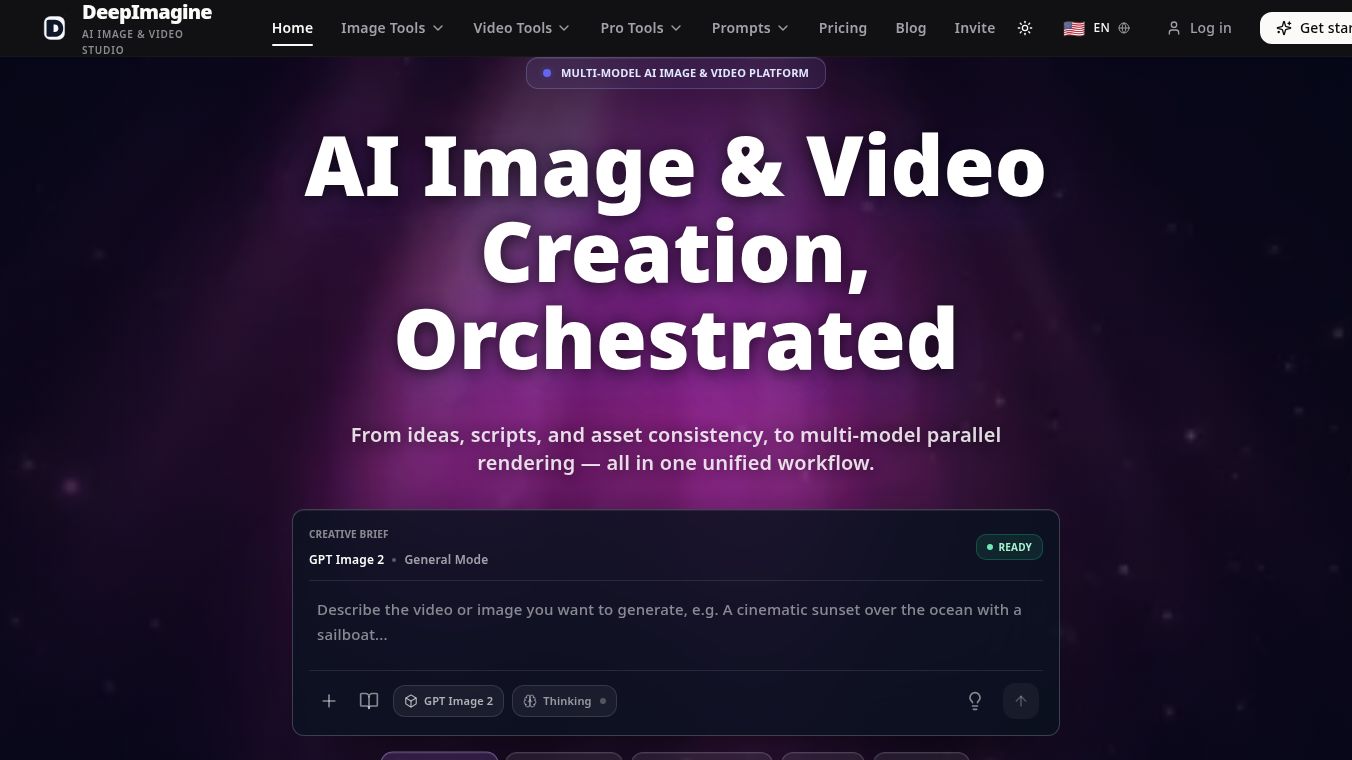Click the lightbulb inspiration icon
The height and width of the screenshot is (760, 1352).
pos(975,701)
